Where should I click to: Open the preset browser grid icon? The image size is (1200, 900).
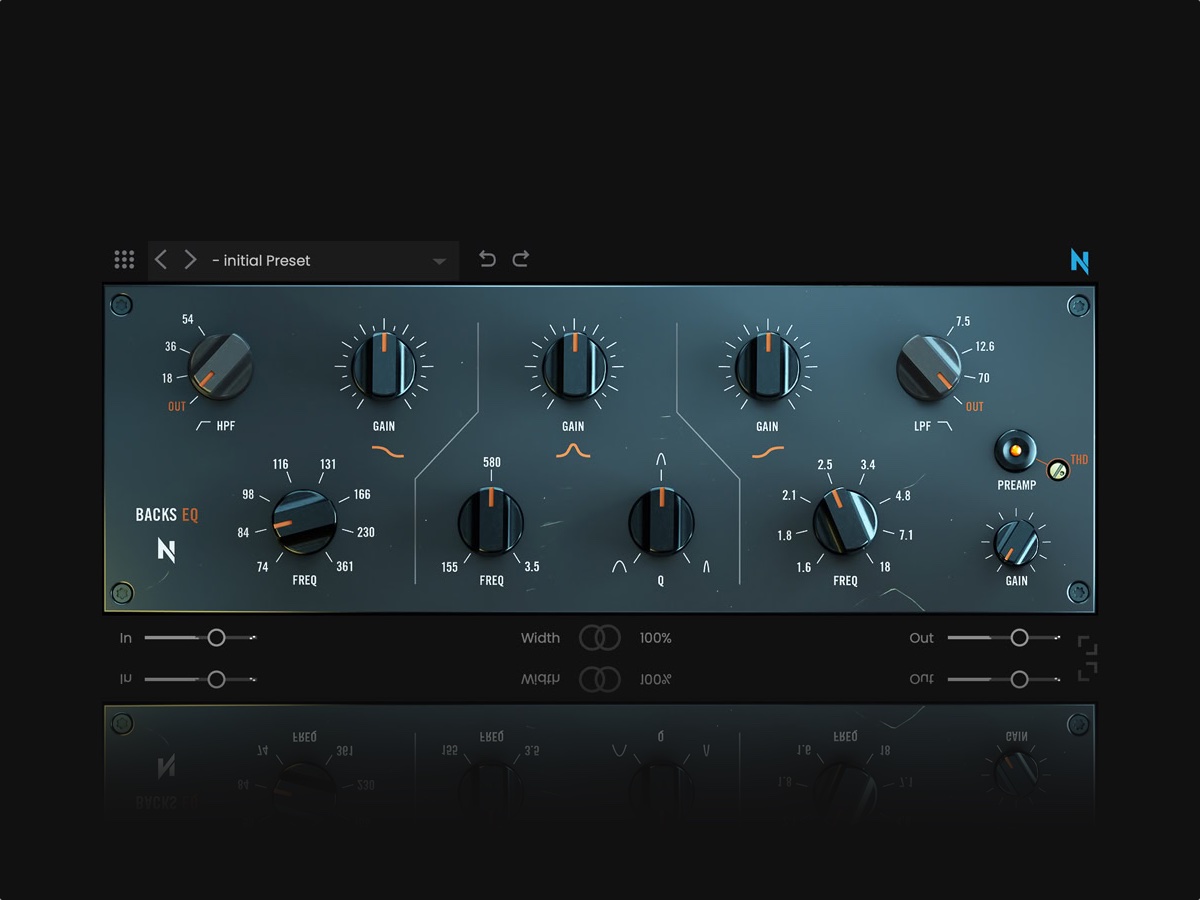(x=124, y=259)
